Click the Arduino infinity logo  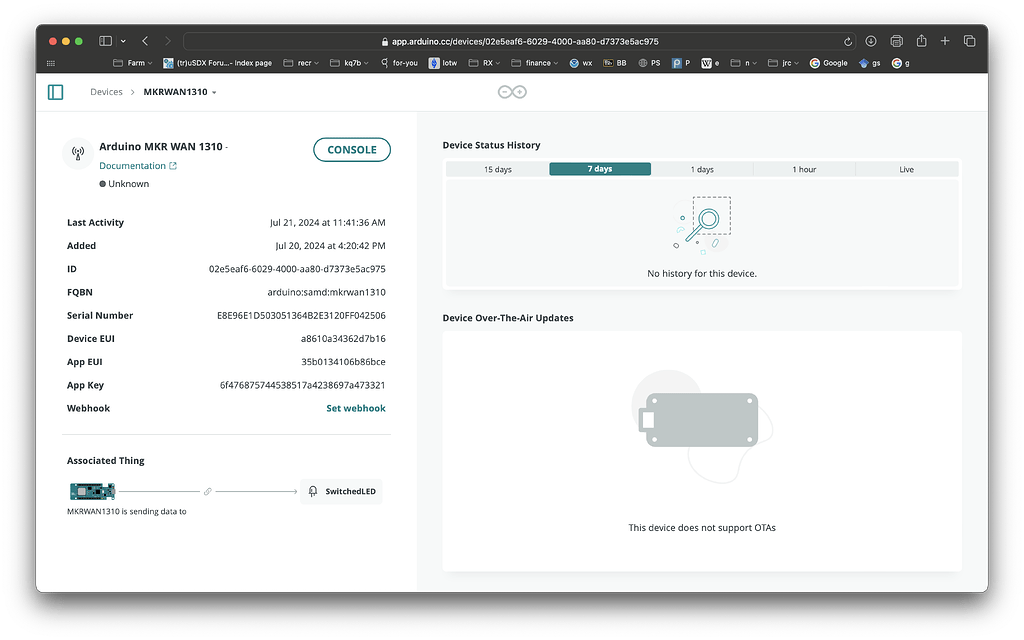pyautogui.click(x=512, y=92)
